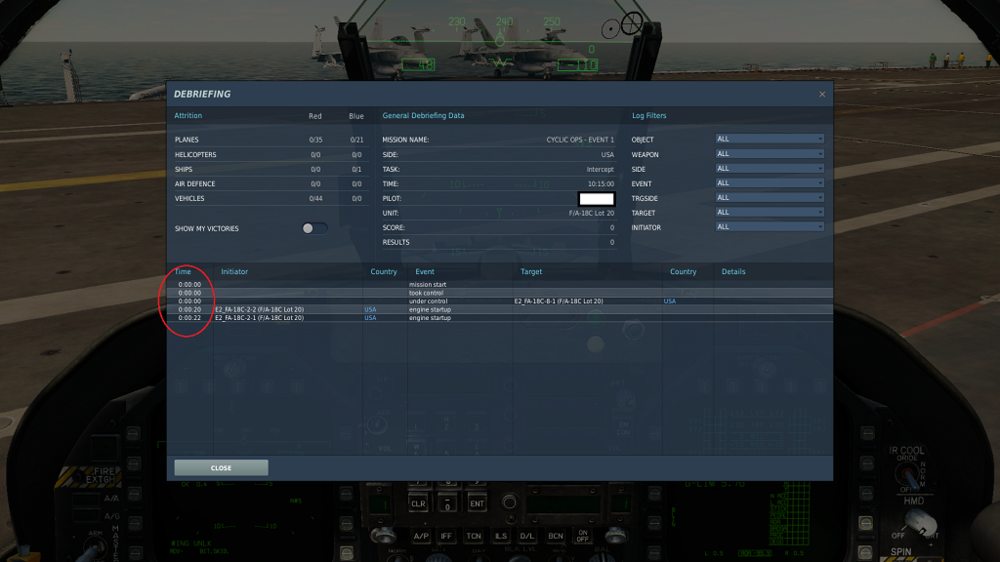Viewport: 1000px width, 562px height.
Task: Click the AIR DEFENCE attrition row label
Action: point(195,184)
